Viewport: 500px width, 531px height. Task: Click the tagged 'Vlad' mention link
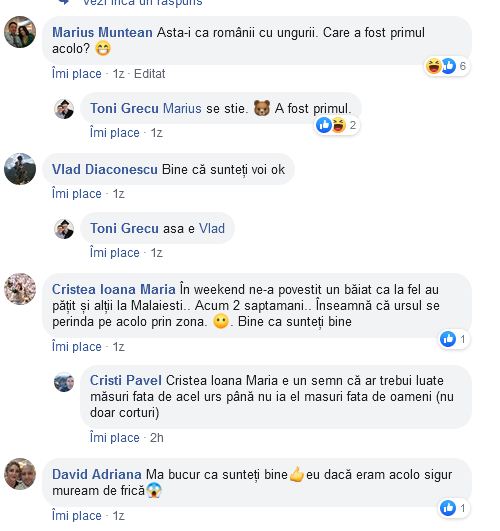212,228
